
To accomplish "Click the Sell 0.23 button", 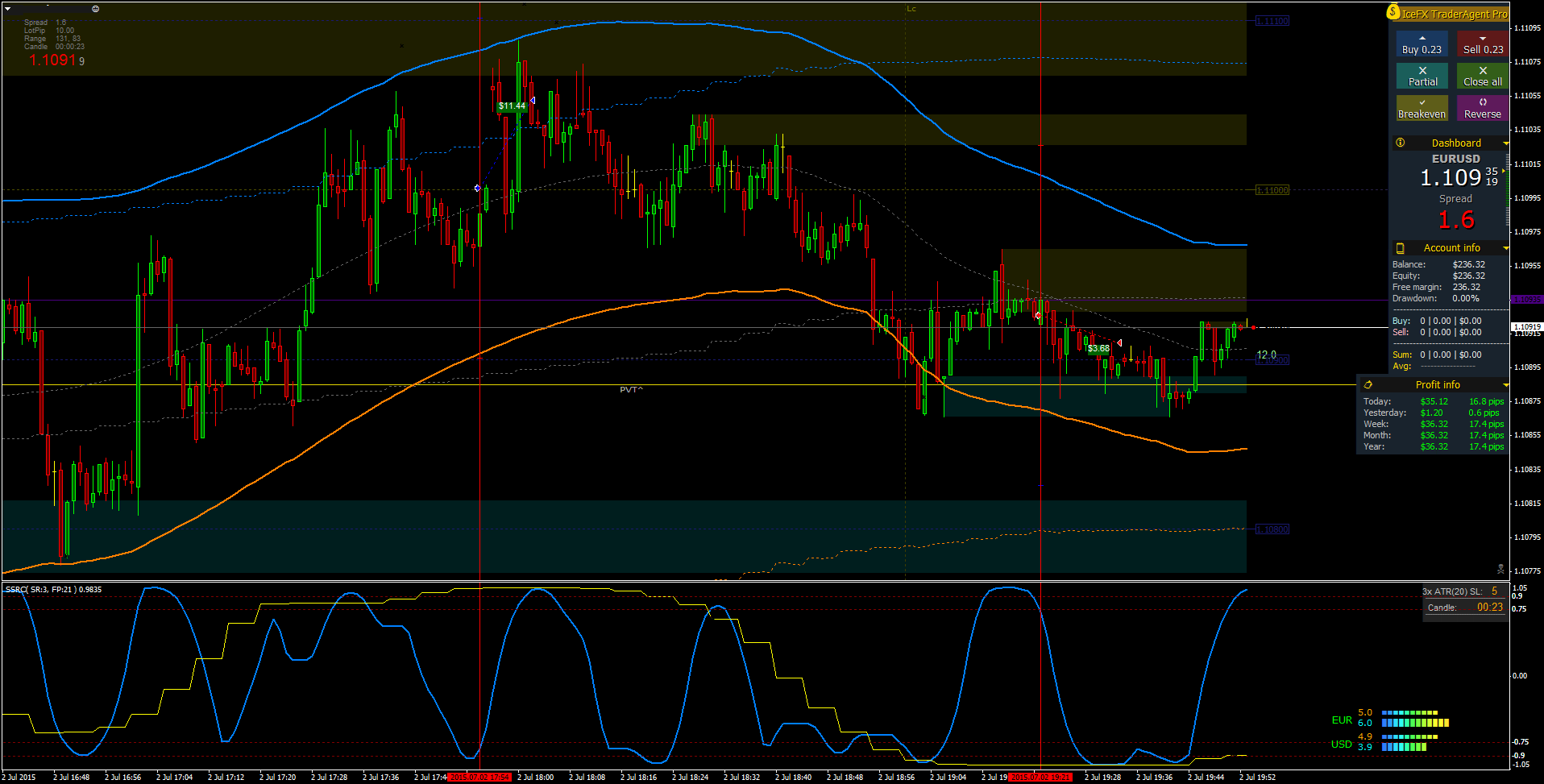I will (1483, 44).
